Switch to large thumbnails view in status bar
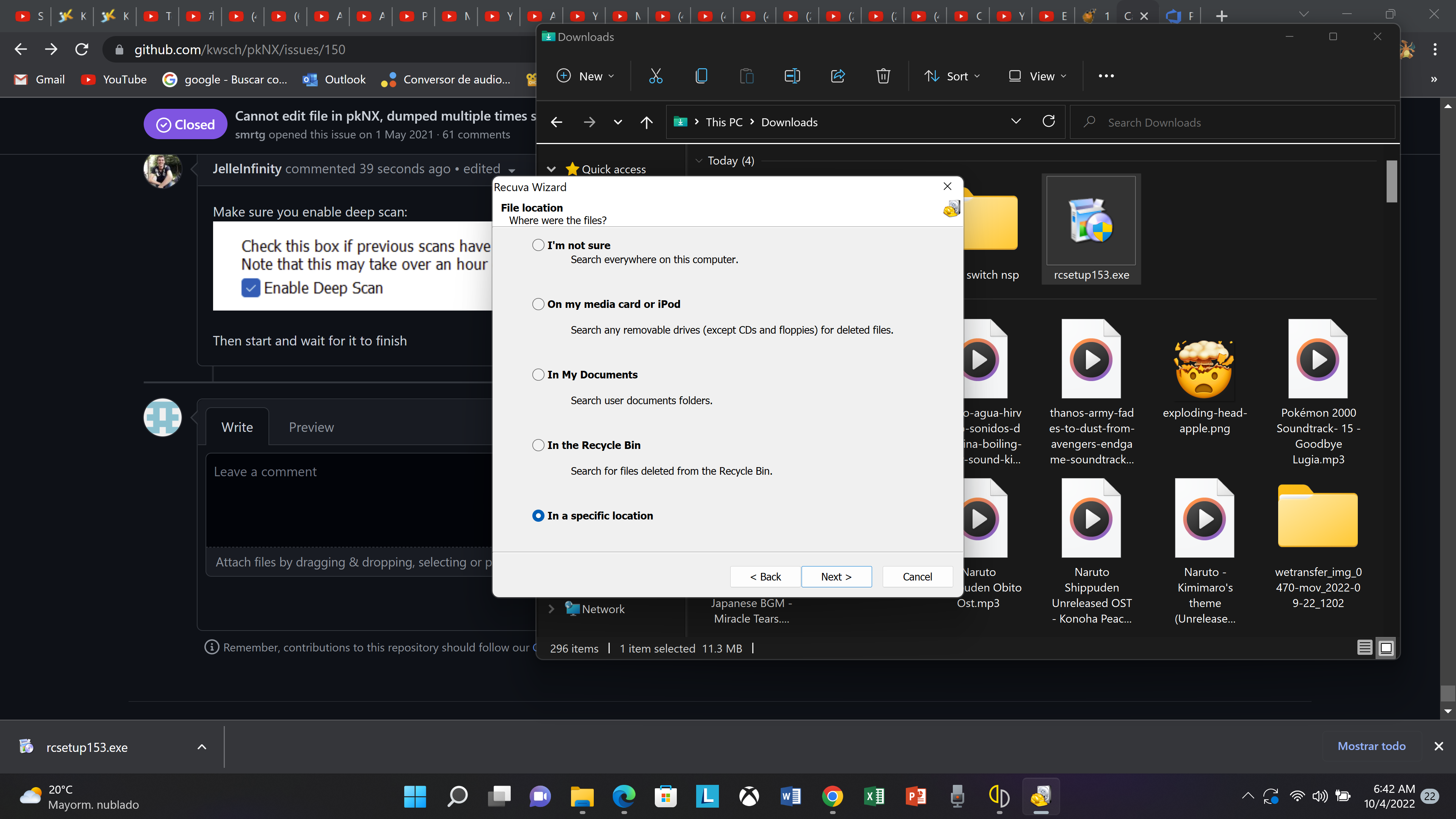The height and width of the screenshot is (819, 1456). [1386, 648]
